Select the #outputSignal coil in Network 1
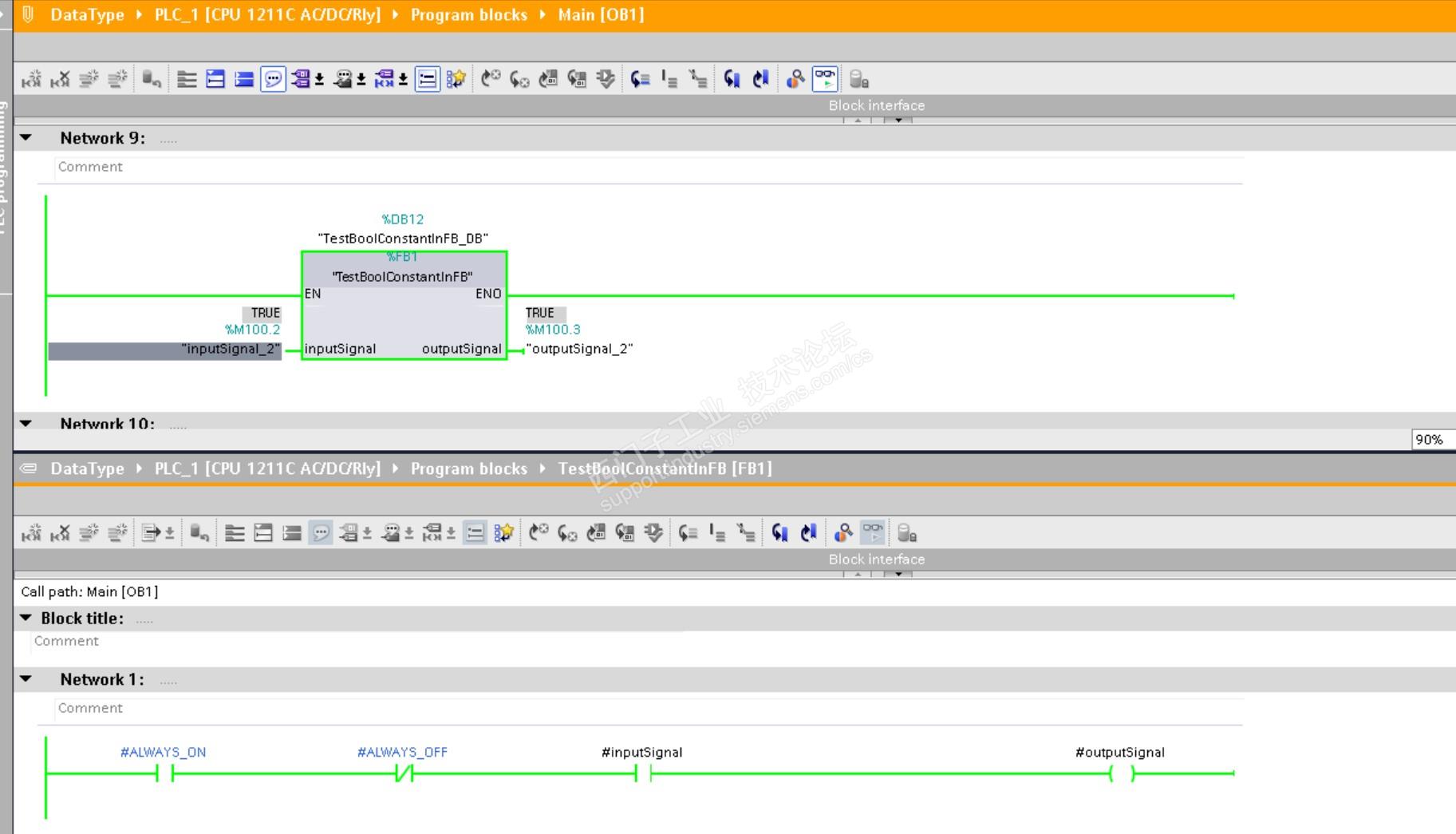The height and width of the screenshot is (834, 1456). [1122, 773]
